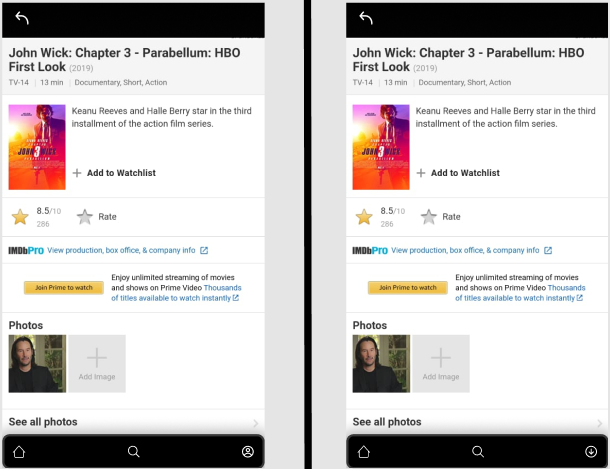Open View production, box office info link on right

pos(465,250)
